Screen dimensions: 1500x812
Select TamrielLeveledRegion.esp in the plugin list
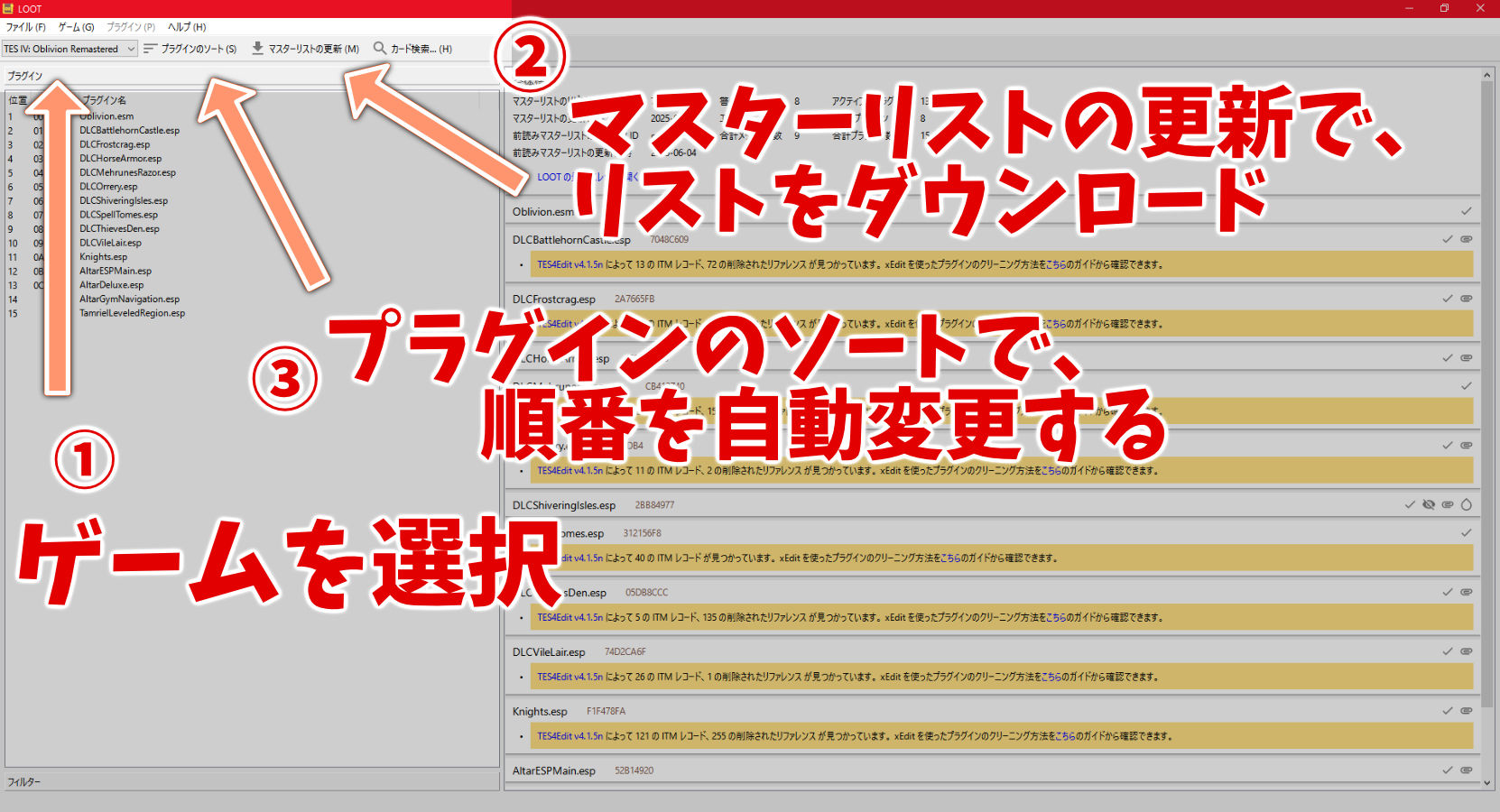132,313
